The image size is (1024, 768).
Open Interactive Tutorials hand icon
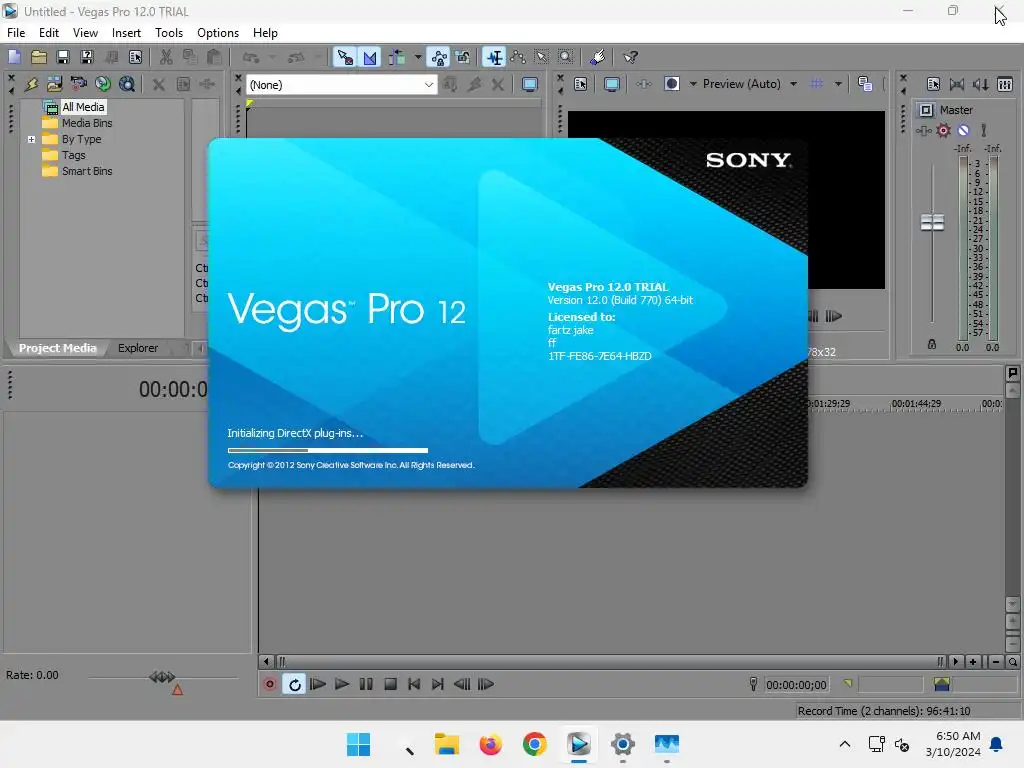tap(598, 57)
